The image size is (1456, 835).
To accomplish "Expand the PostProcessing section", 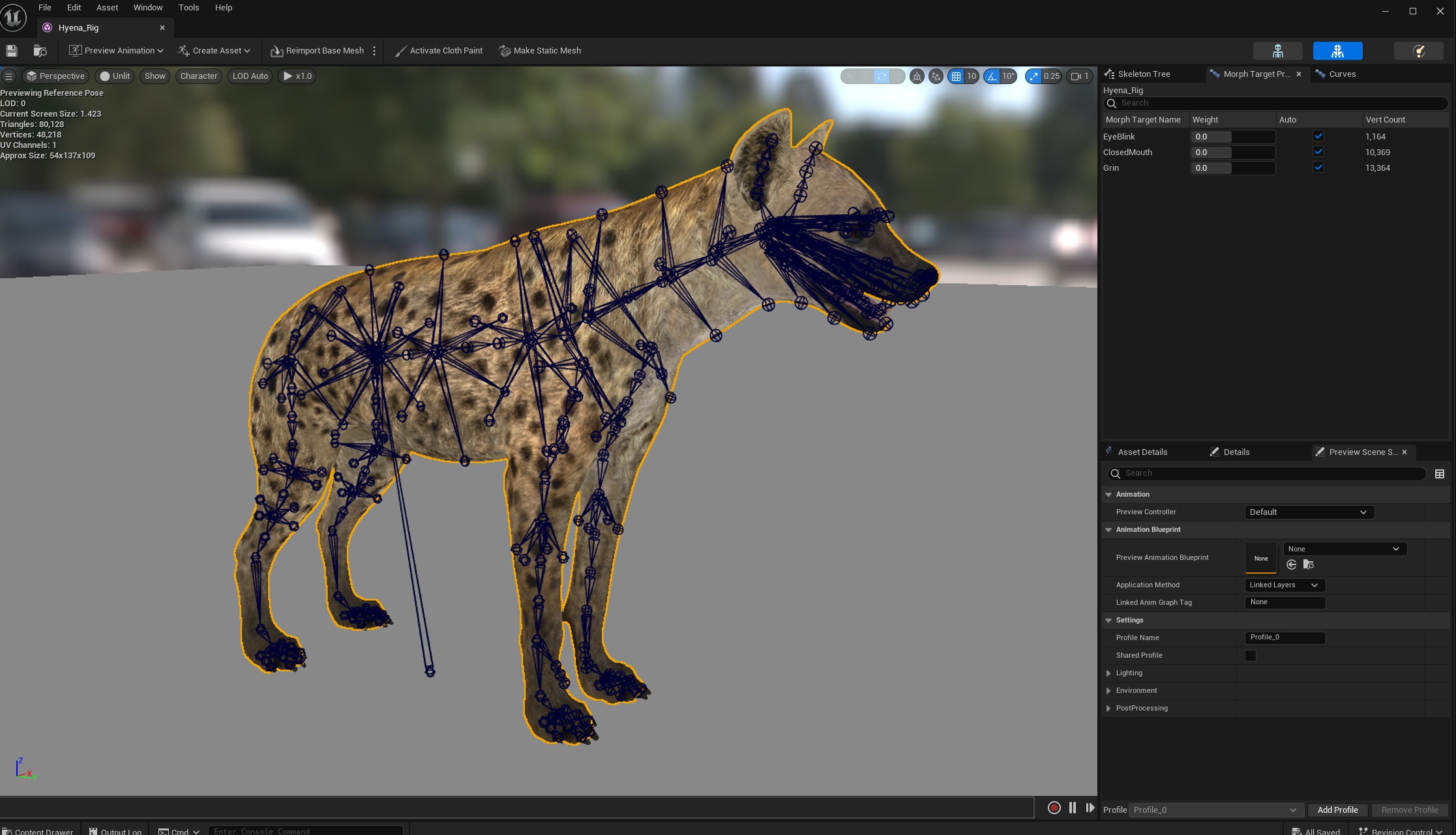I will point(1108,709).
